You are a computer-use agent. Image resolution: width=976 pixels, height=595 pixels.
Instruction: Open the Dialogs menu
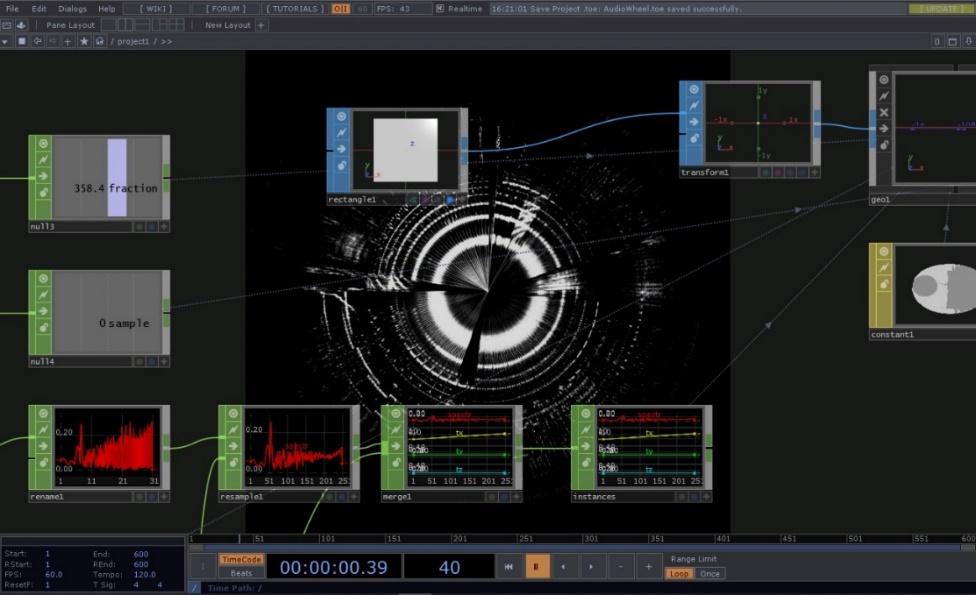(x=72, y=9)
